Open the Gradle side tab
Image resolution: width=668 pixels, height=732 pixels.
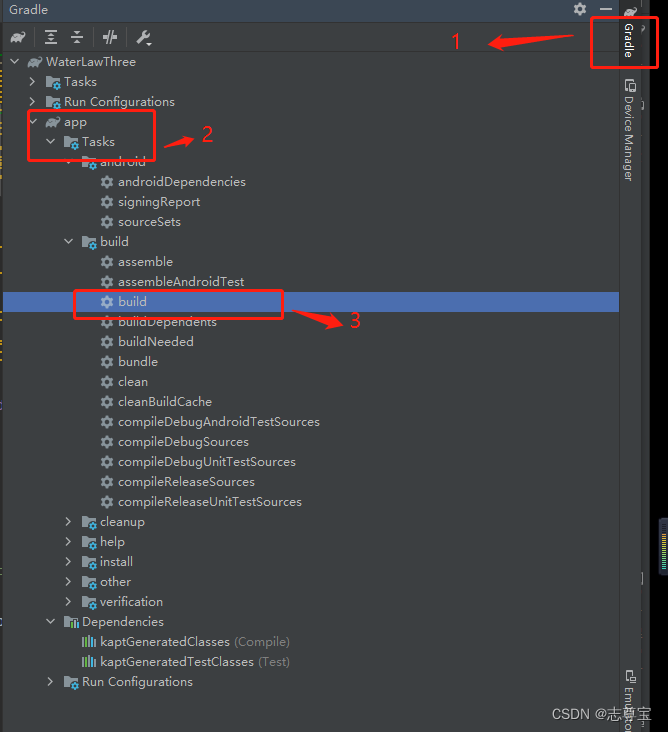[x=629, y=41]
